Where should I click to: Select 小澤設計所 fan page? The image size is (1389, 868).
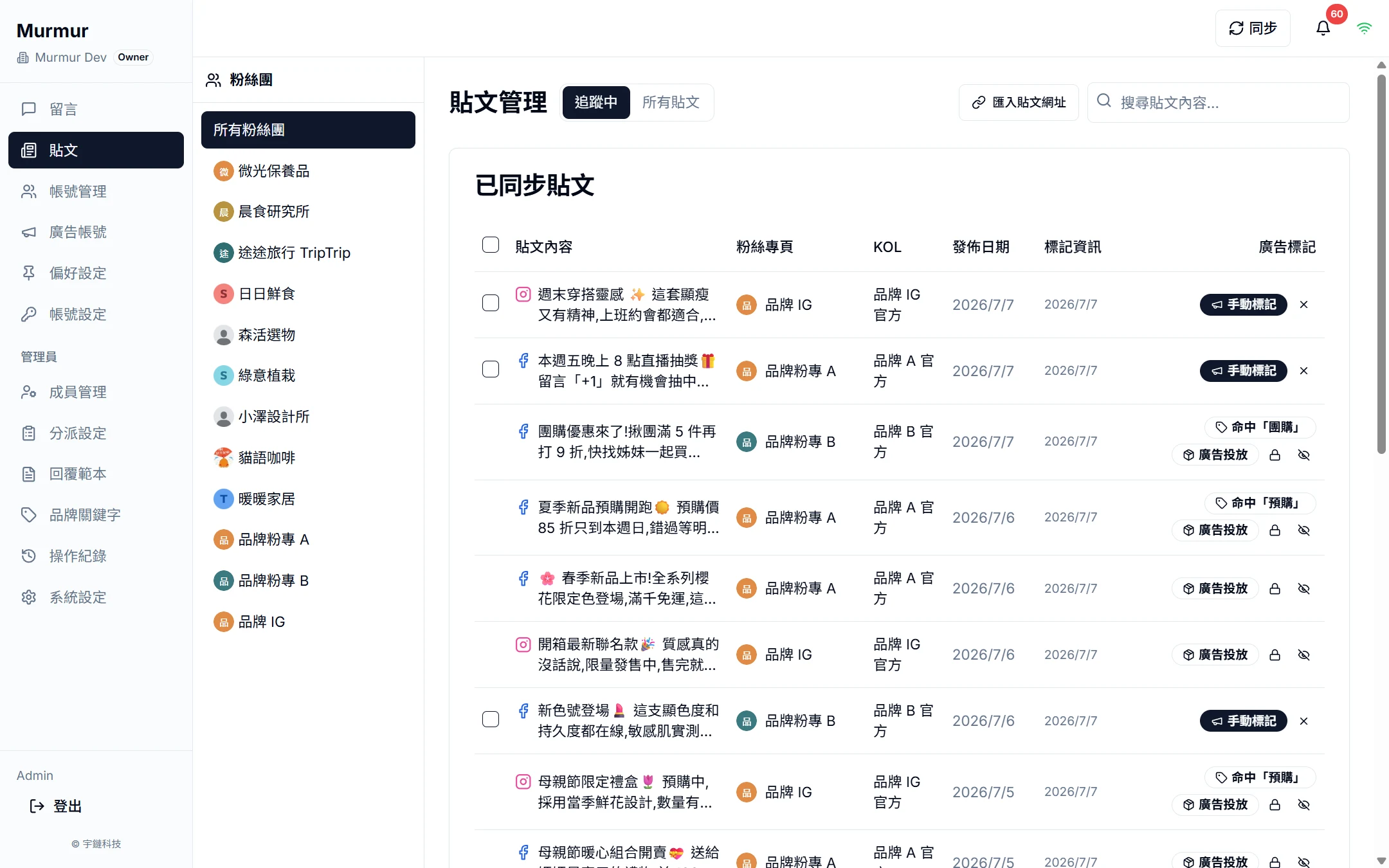click(308, 417)
